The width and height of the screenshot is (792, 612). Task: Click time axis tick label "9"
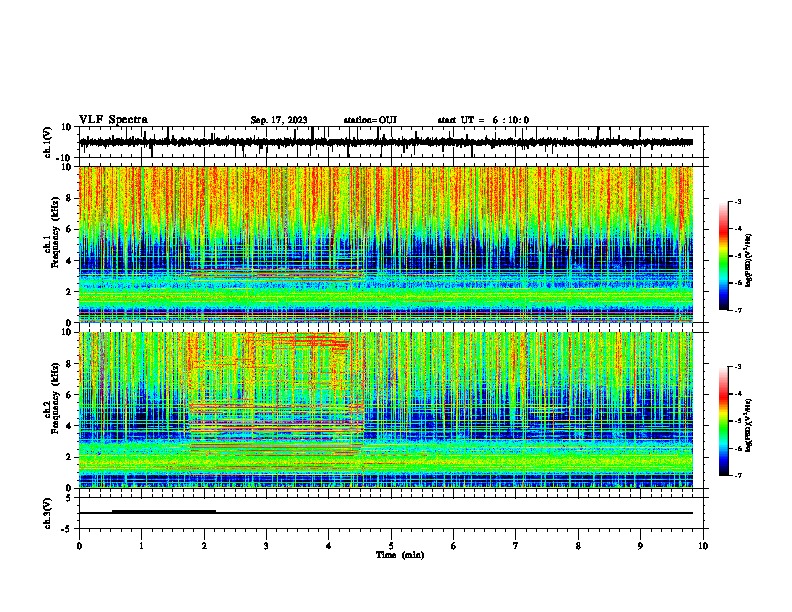pos(640,546)
